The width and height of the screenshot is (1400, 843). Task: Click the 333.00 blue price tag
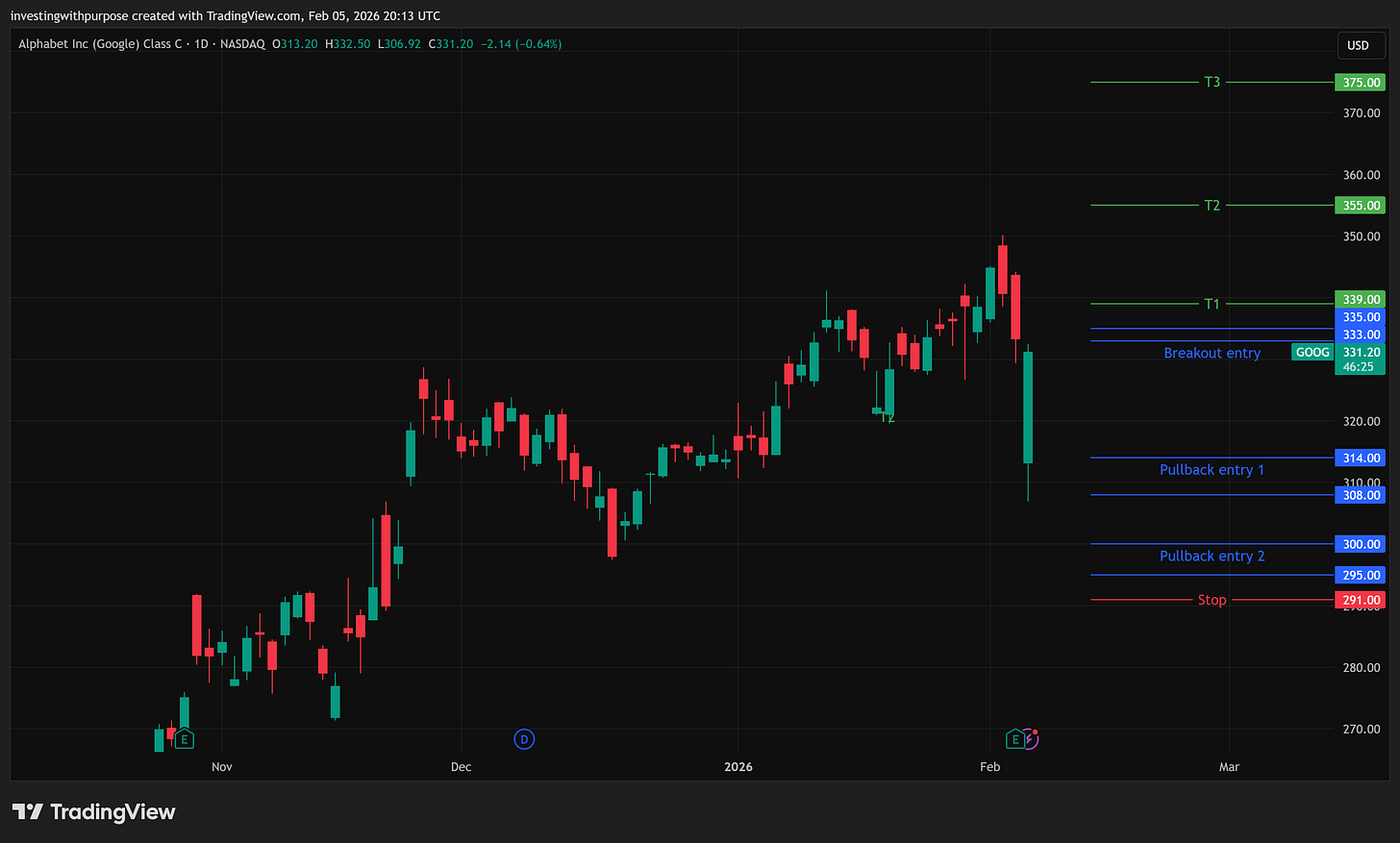1361,335
